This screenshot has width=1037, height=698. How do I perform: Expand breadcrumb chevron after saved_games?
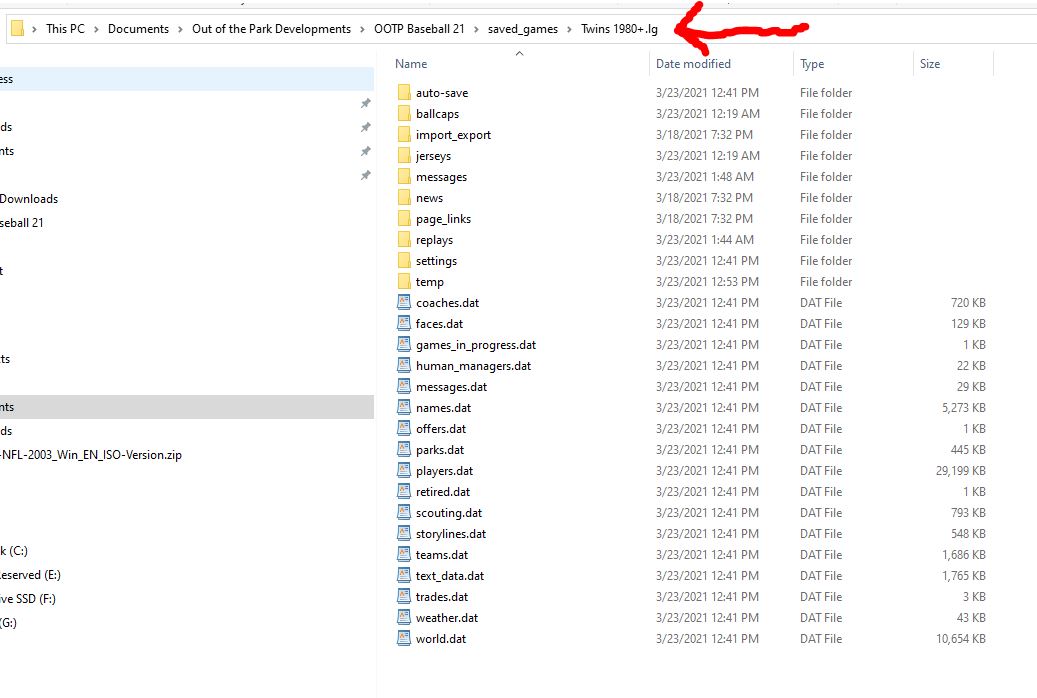click(569, 29)
